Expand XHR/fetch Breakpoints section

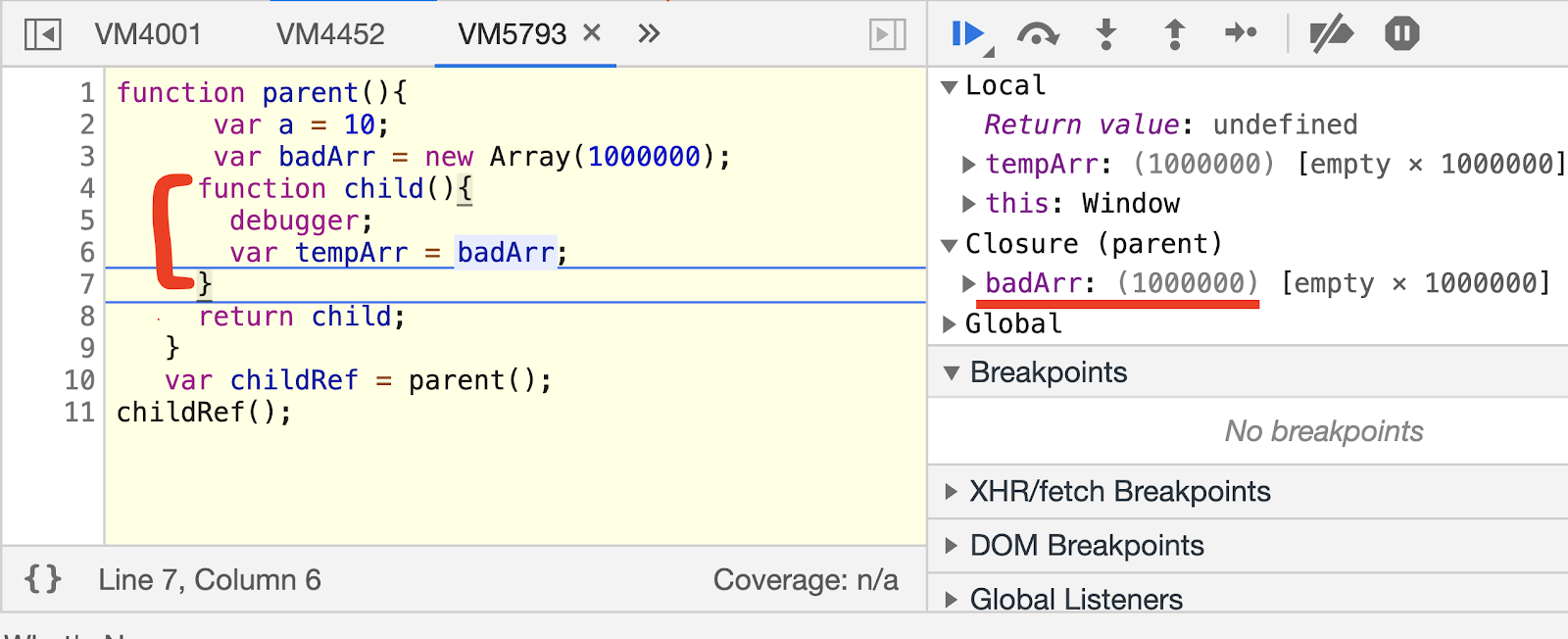point(951,492)
